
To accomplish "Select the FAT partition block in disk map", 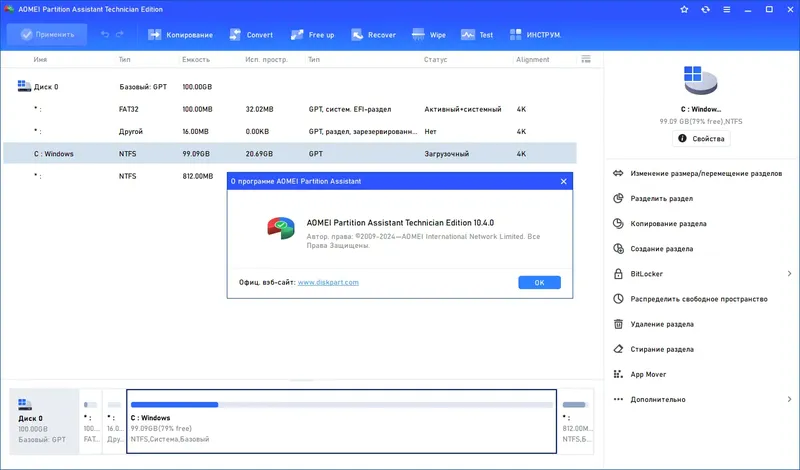I will (x=91, y=422).
